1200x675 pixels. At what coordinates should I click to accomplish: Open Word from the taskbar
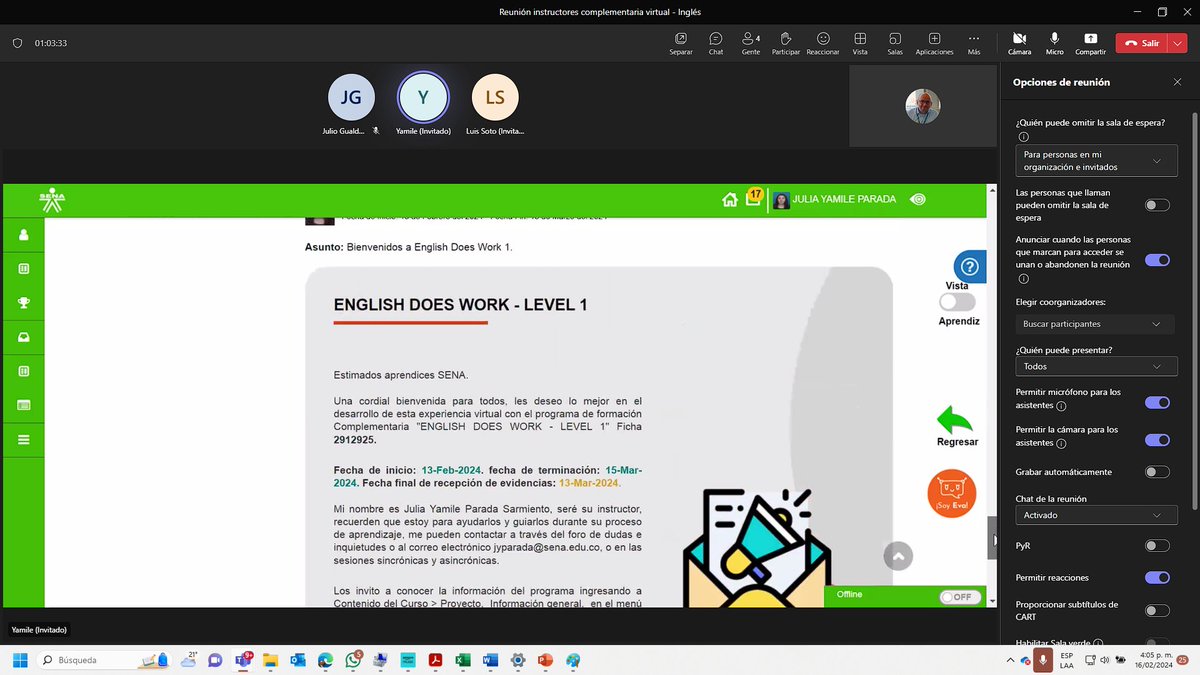pos(490,660)
